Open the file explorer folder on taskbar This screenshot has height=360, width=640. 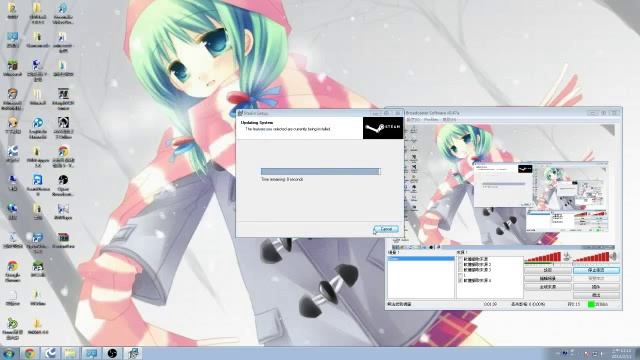coord(71,353)
